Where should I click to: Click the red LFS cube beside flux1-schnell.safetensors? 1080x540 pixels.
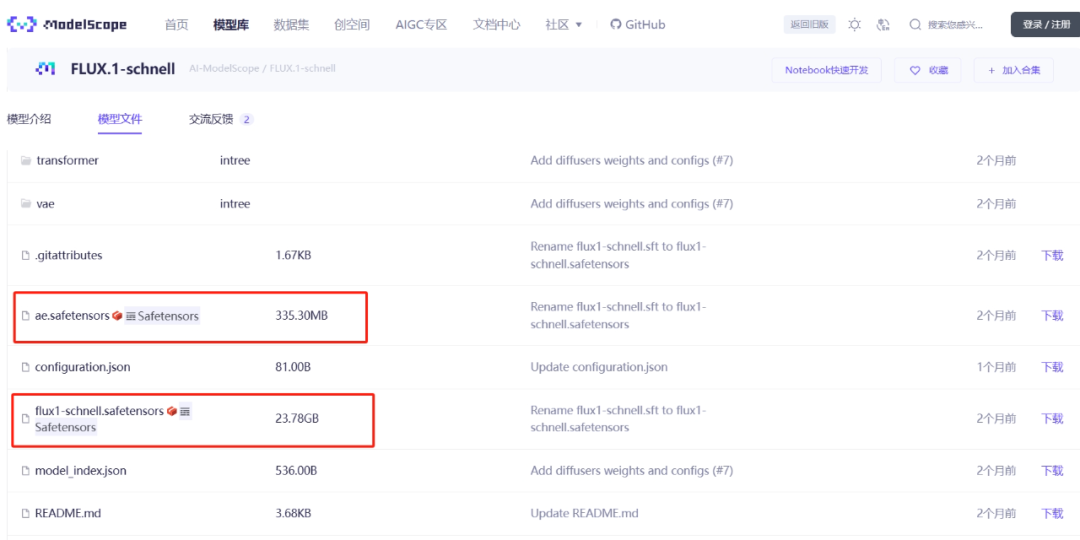172,411
